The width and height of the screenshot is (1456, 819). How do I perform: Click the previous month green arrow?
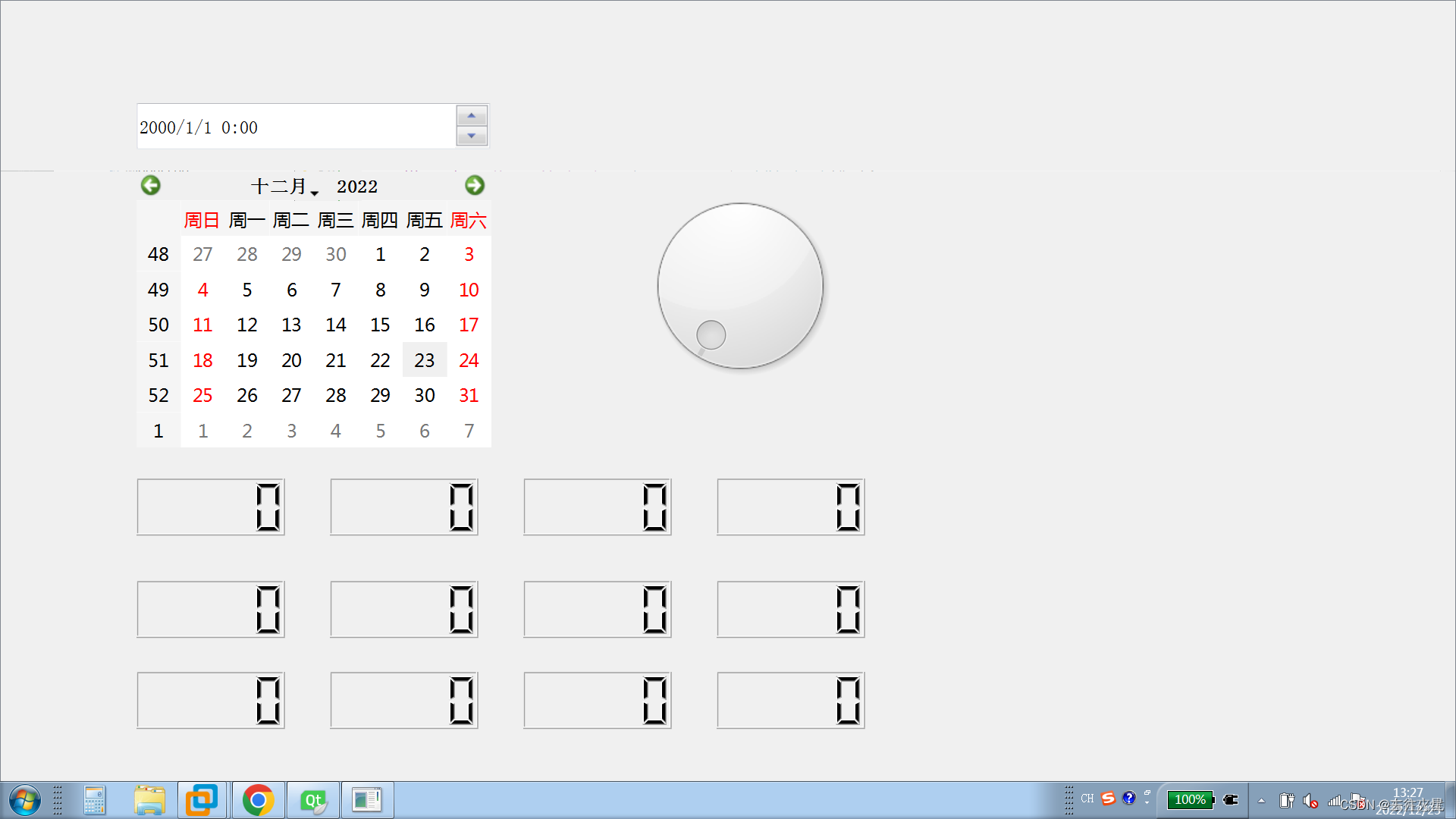point(151,186)
